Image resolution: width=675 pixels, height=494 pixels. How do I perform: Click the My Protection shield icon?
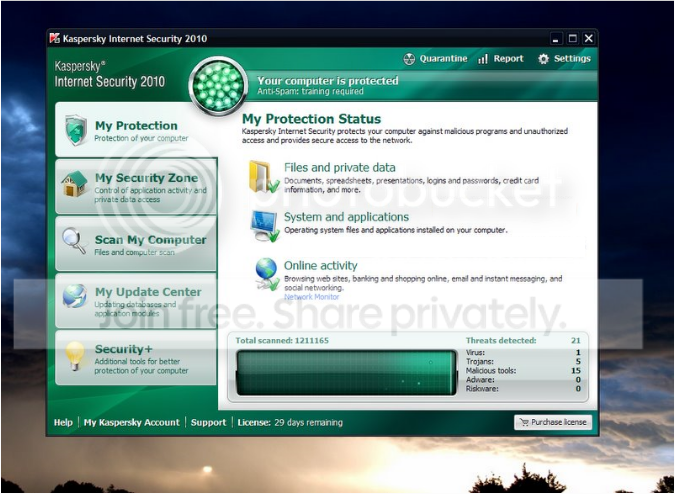(x=76, y=130)
